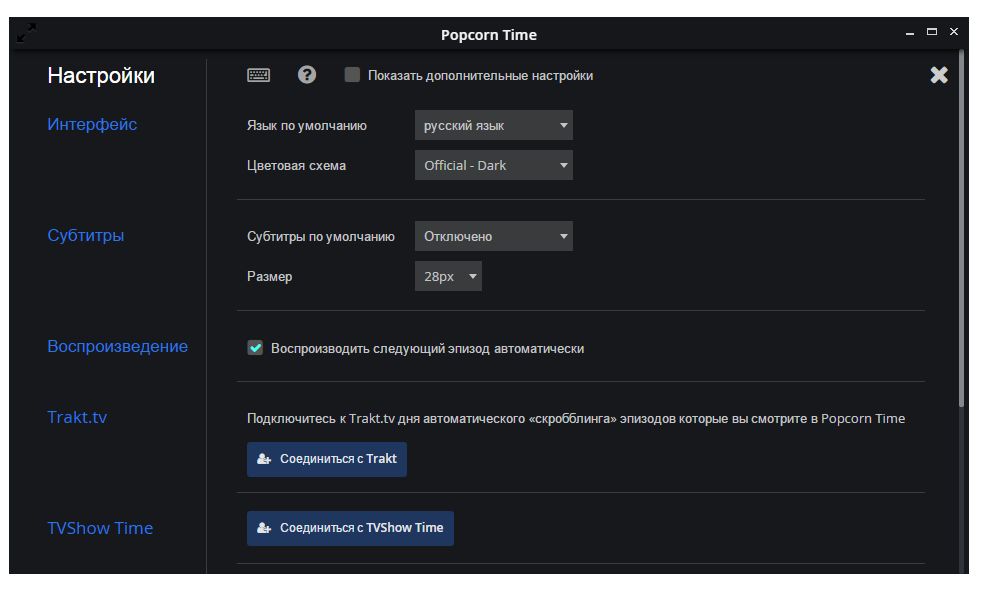The width and height of the screenshot is (983, 594).
Task: Open the keyboard shortcuts icon
Action: tap(258, 75)
